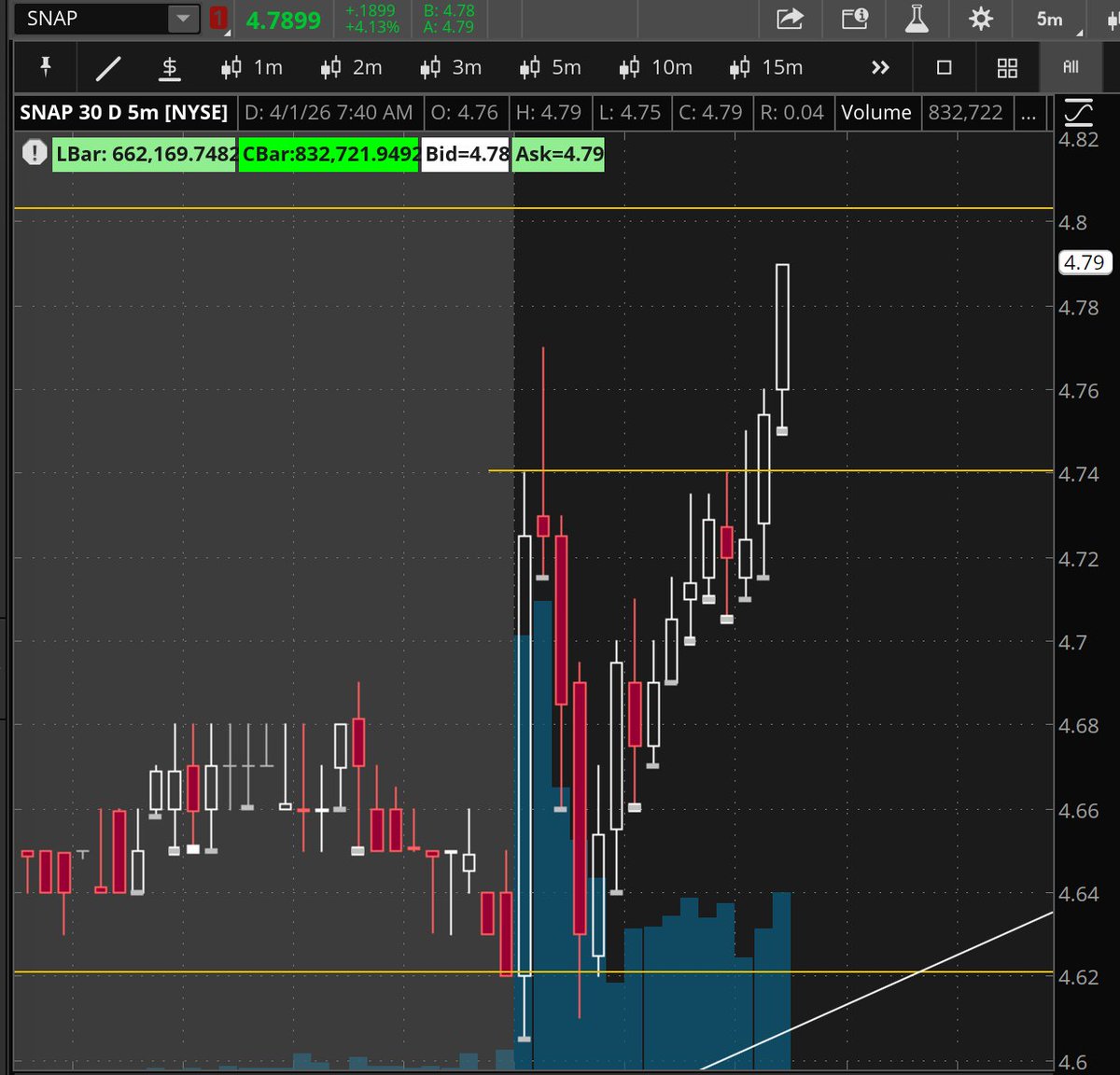Click the A: 4.79 ask quote in header

tap(449, 27)
